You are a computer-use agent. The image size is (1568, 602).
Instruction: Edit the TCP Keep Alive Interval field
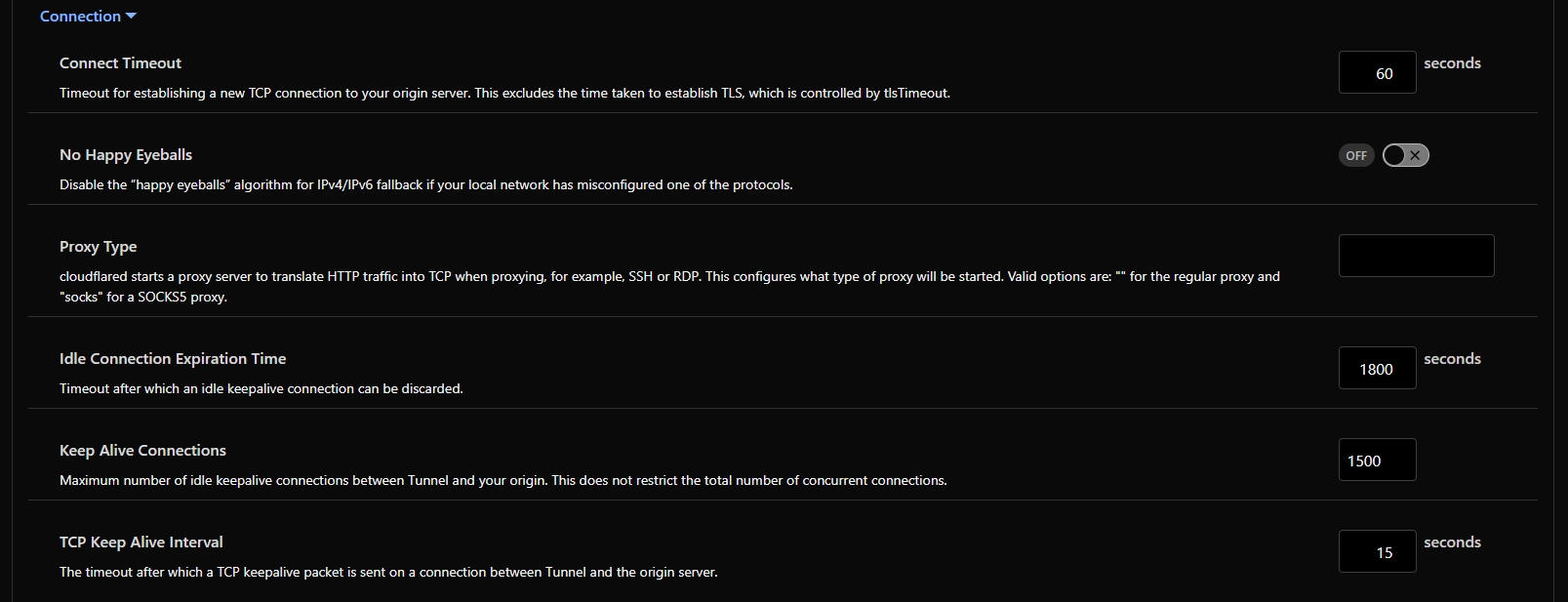click(x=1377, y=552)
